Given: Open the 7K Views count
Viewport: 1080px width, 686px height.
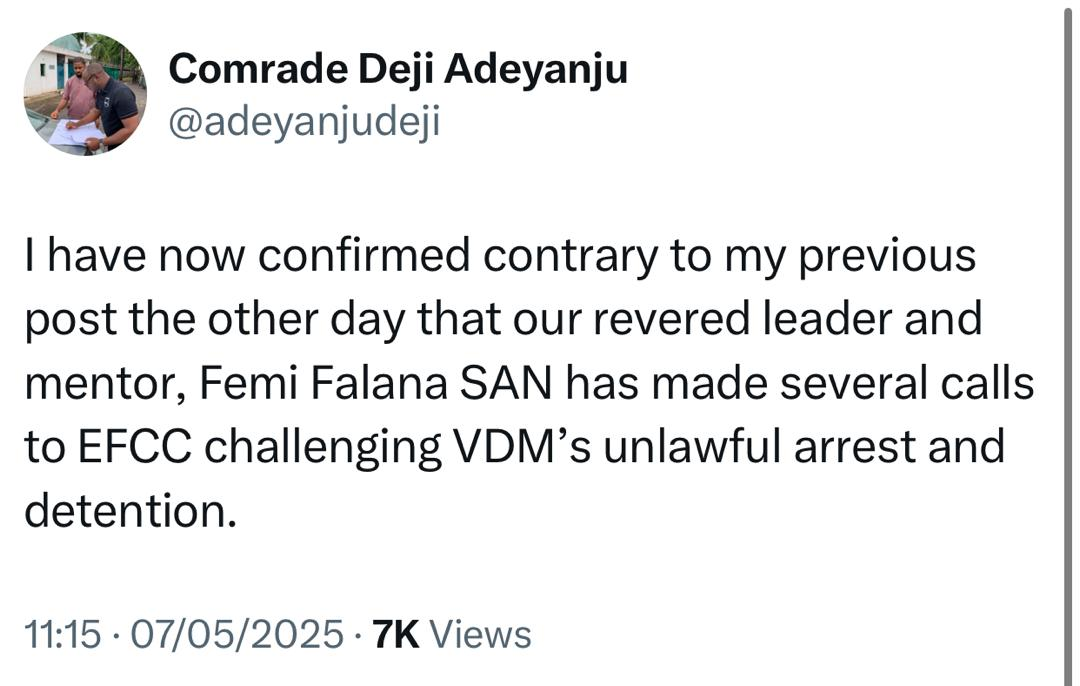Looking at the screenshot, I should tap(450, 634).
